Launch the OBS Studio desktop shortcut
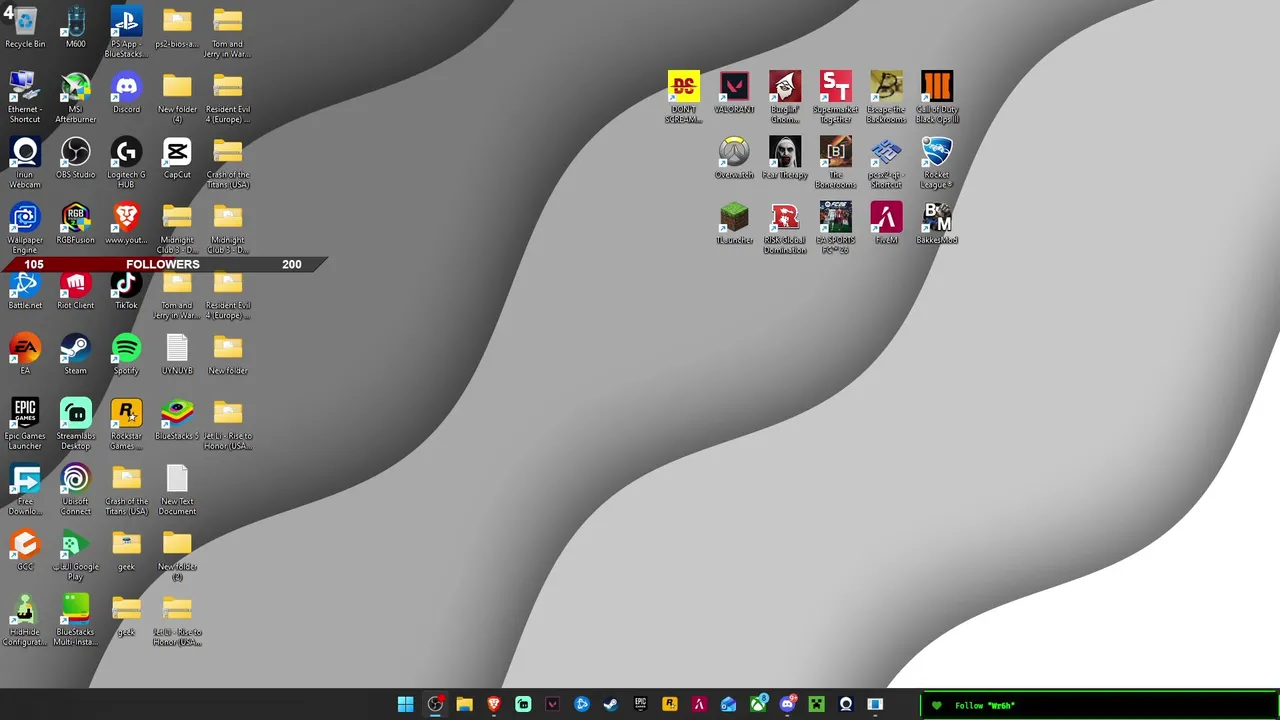This screenshot has width=1280, height=720. (x=76, y=158)
